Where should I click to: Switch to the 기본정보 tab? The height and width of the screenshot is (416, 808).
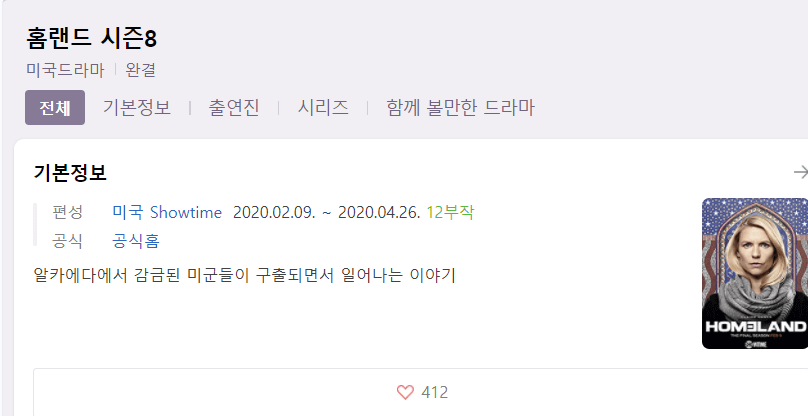point(137,108)
